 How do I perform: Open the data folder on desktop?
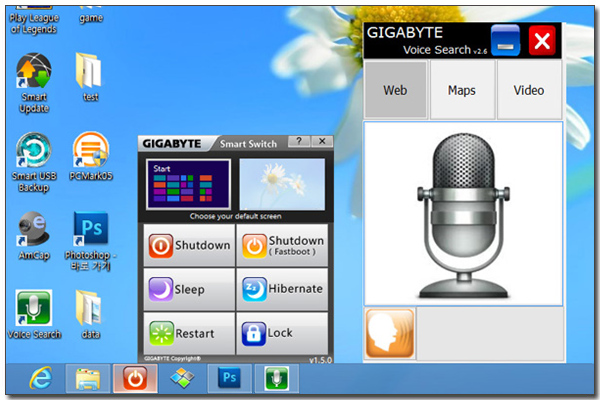(x=90, y=315)
